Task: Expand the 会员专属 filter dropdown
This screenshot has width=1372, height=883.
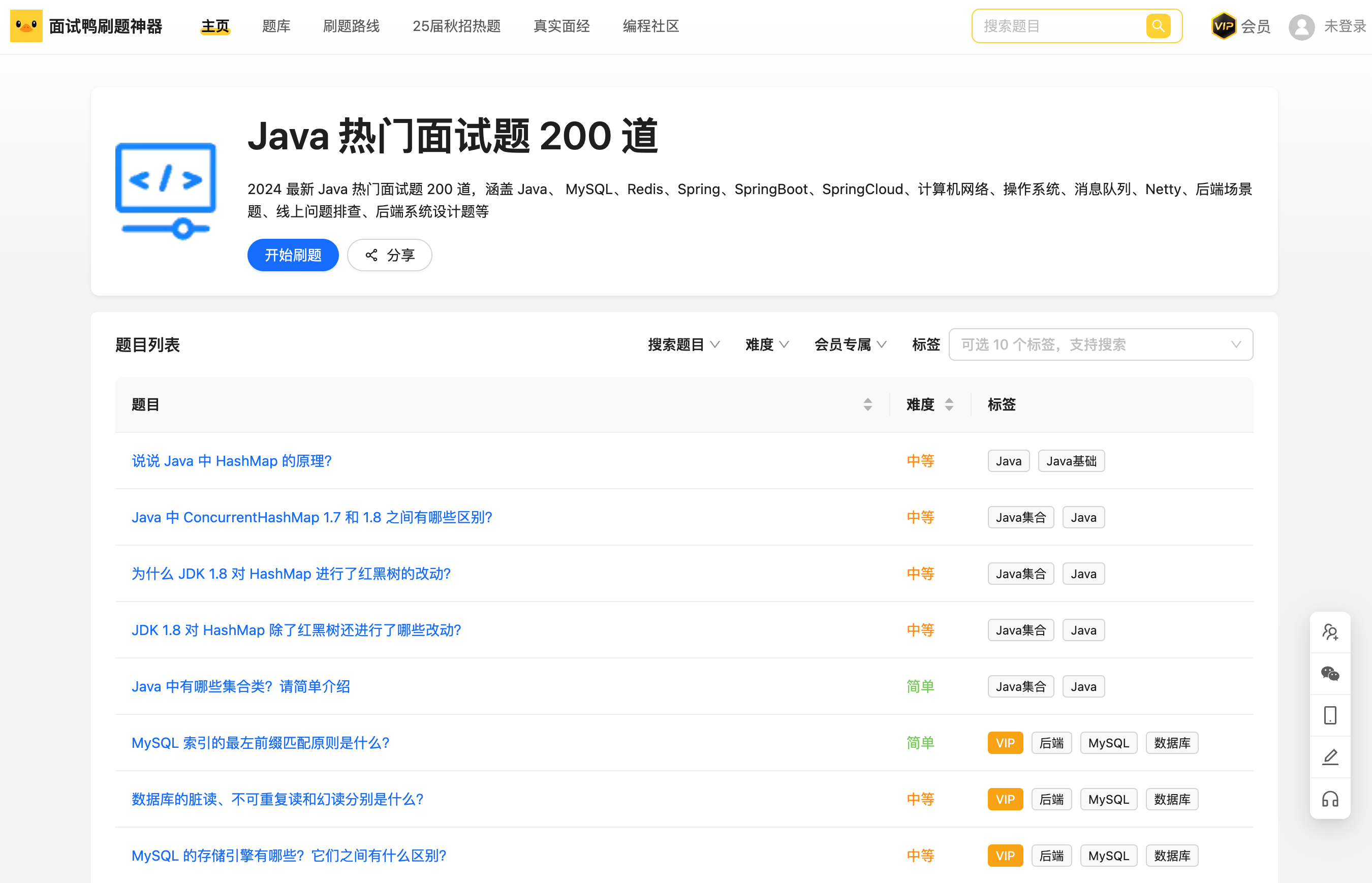Action: [850, 344]
